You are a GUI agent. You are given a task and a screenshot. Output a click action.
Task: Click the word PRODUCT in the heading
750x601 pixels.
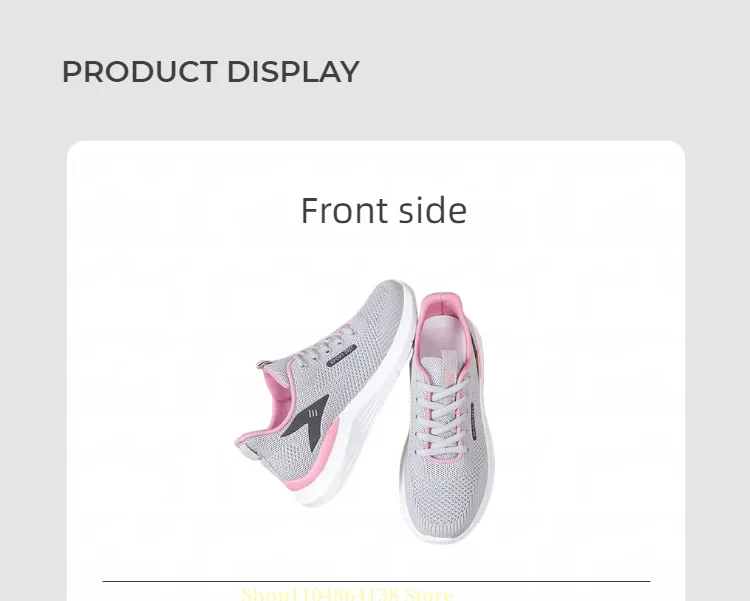pyautogui.click(x=140, y=72)
